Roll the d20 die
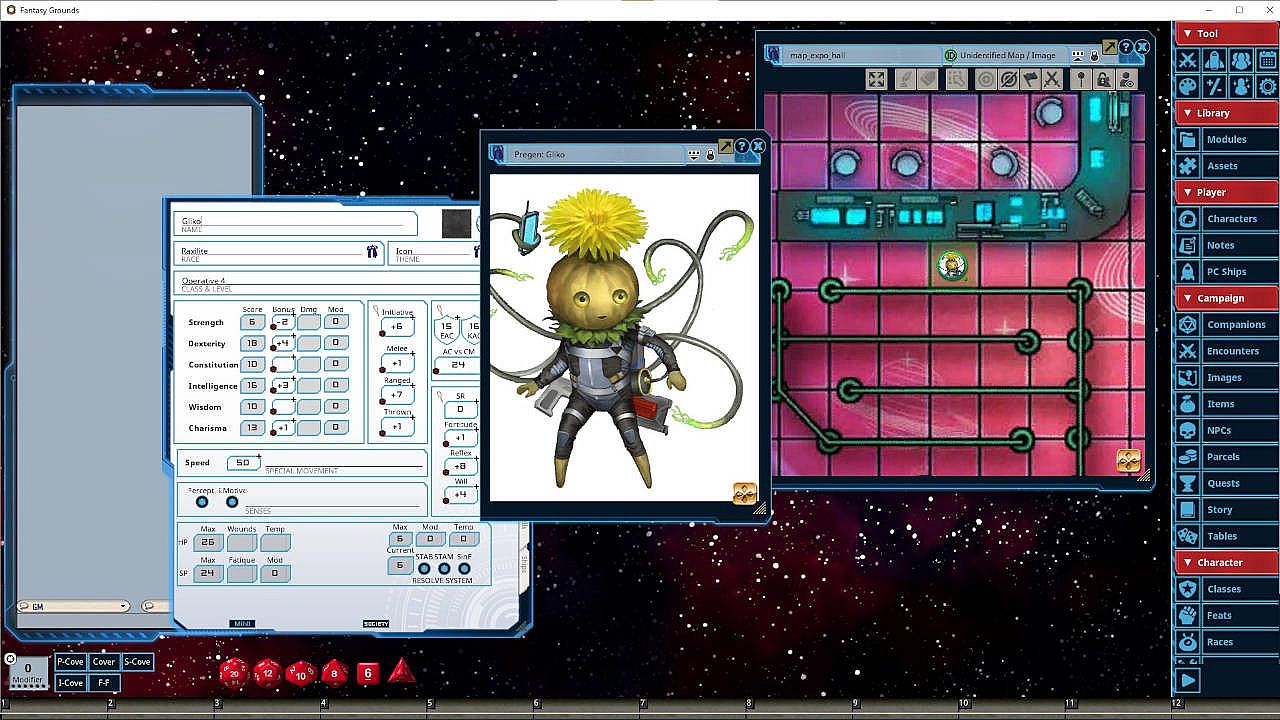Viewport: 1280px width, 720px height. pyautogui.click(x=234, y=672)
